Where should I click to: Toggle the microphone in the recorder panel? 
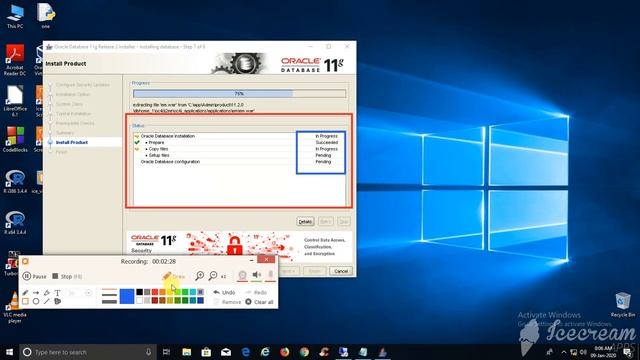pyautogui.click(x=270, y=275)
